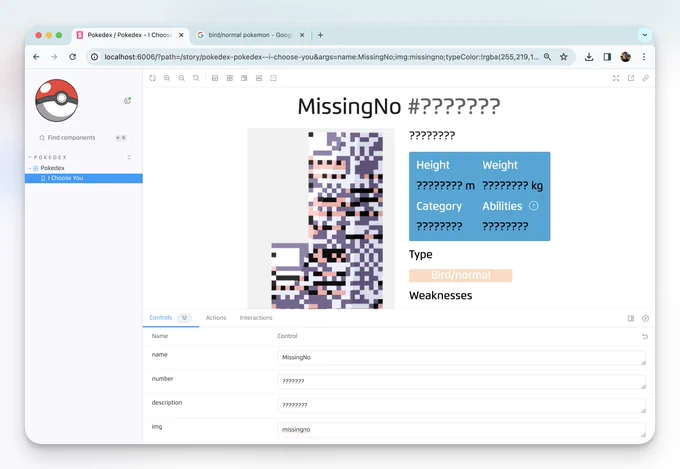Click the Abilities help question icon
This screenshot has height=469, width=680.
point(533,206)
